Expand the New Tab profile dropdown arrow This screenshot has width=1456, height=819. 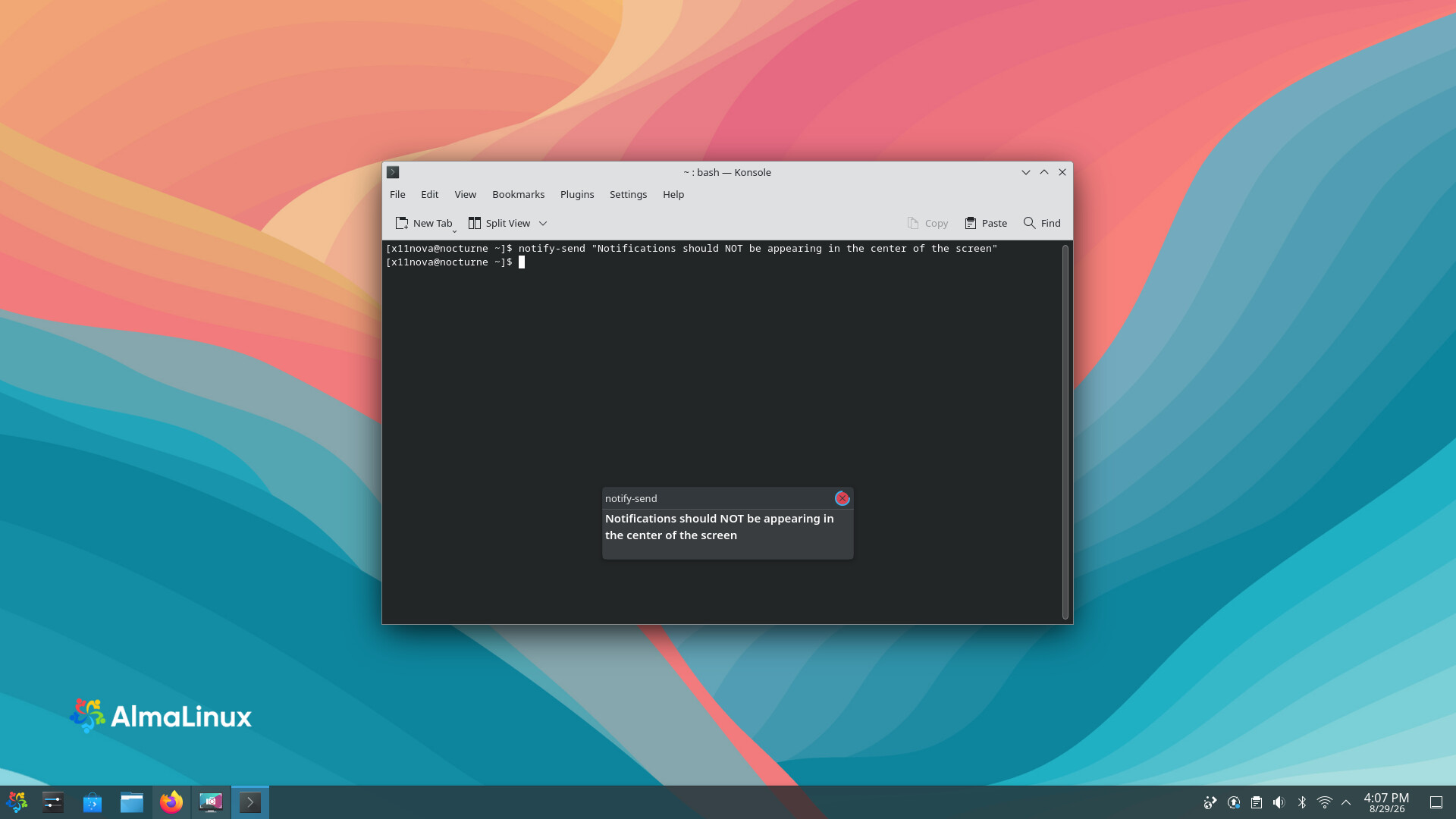click(x=454, y=231)
